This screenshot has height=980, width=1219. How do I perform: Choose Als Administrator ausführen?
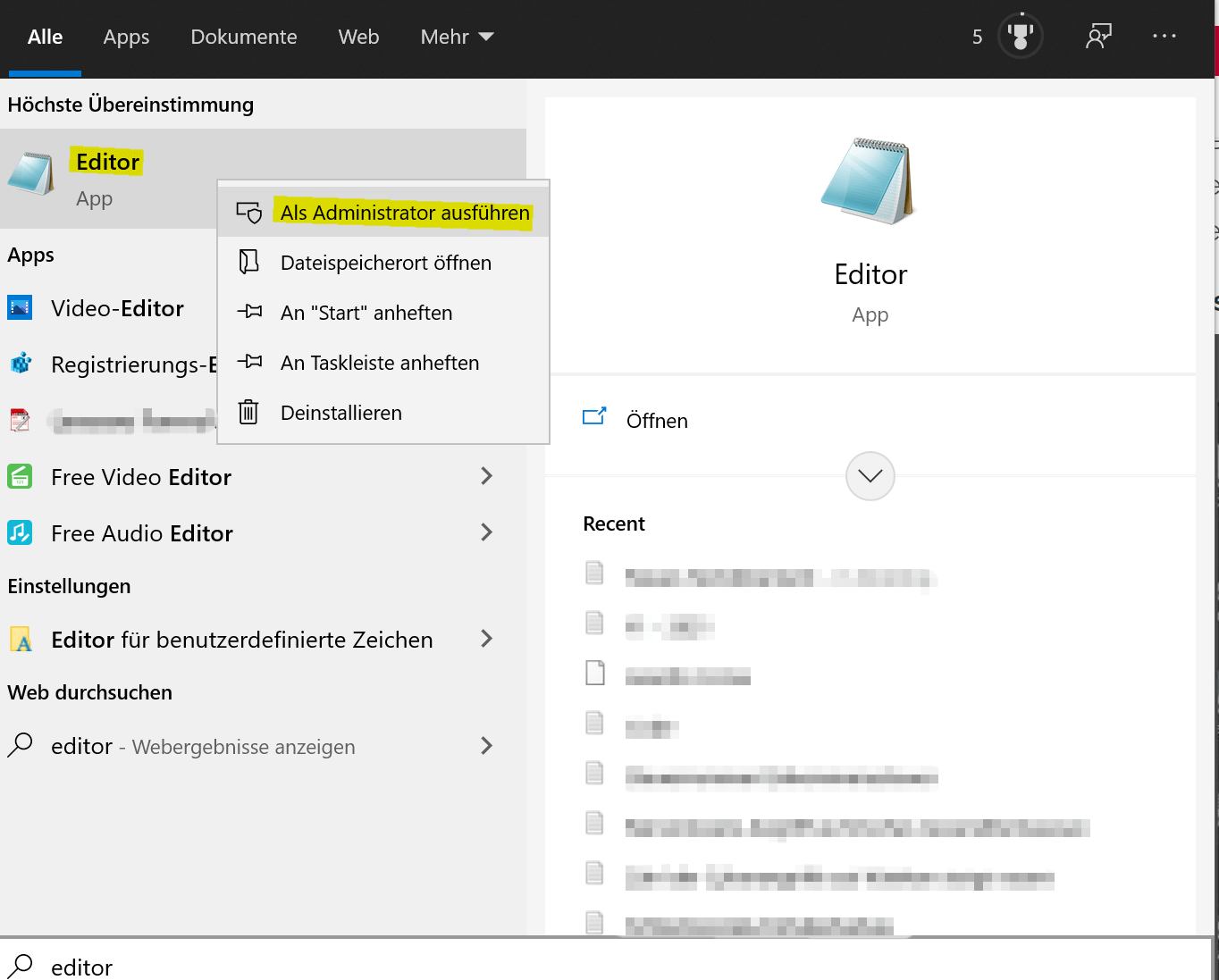click(383, 213)
